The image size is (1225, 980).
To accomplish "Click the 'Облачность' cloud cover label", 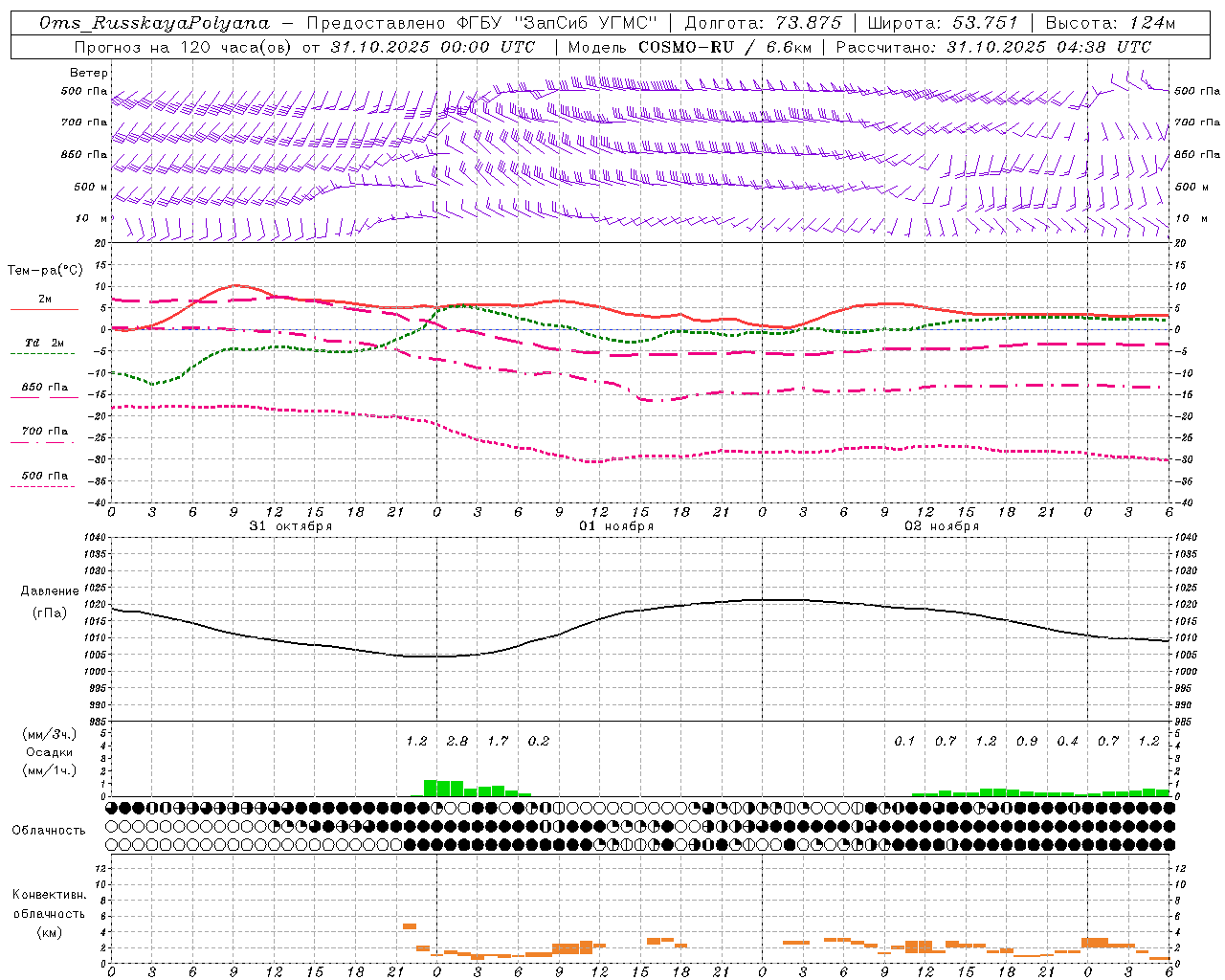I will coord(49,831).
